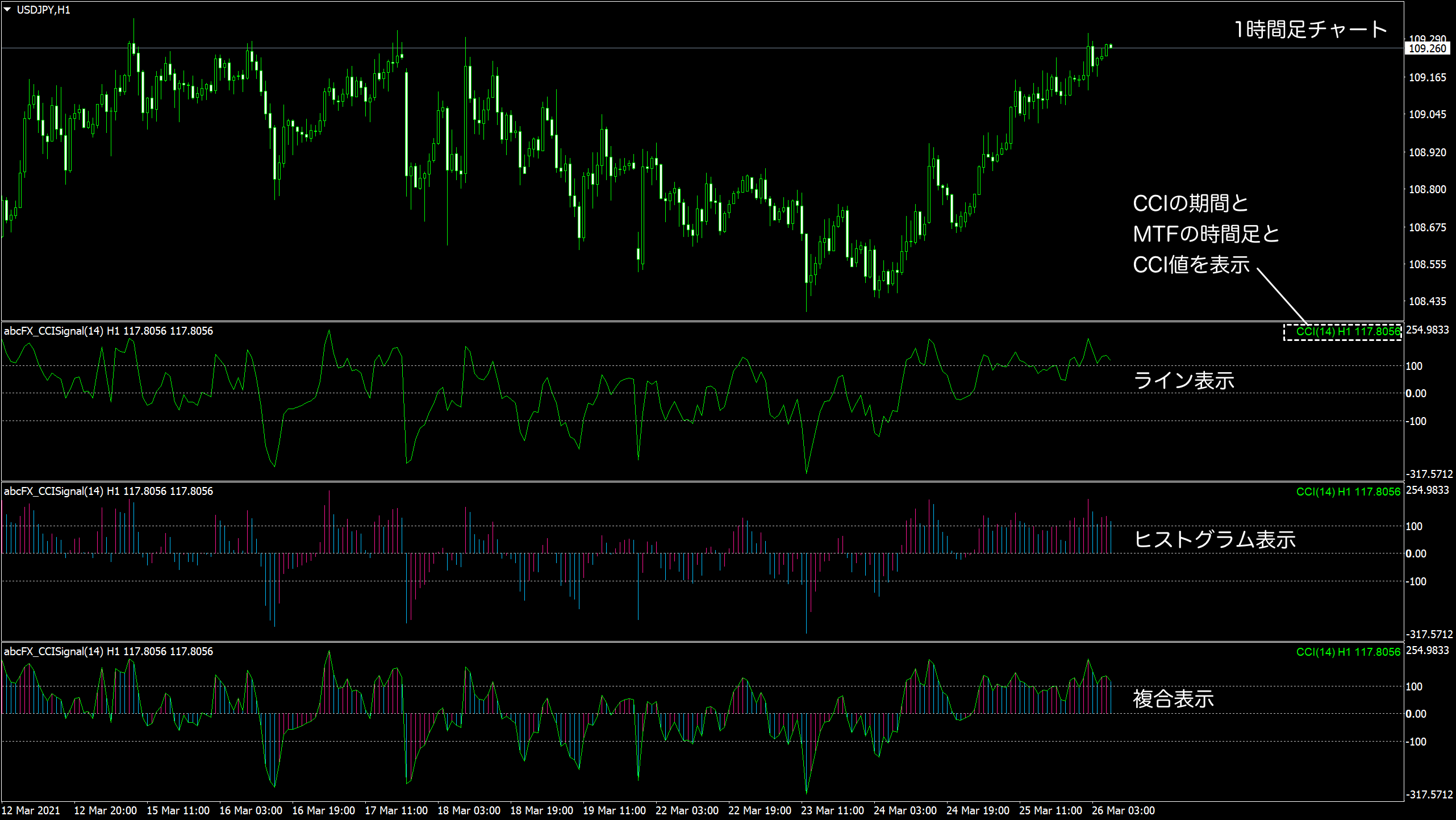Click the green CCI(14) H1 label in the histogram subwindow
The height and width of the screenshot is (820, 1456).
pos(1348,492)
